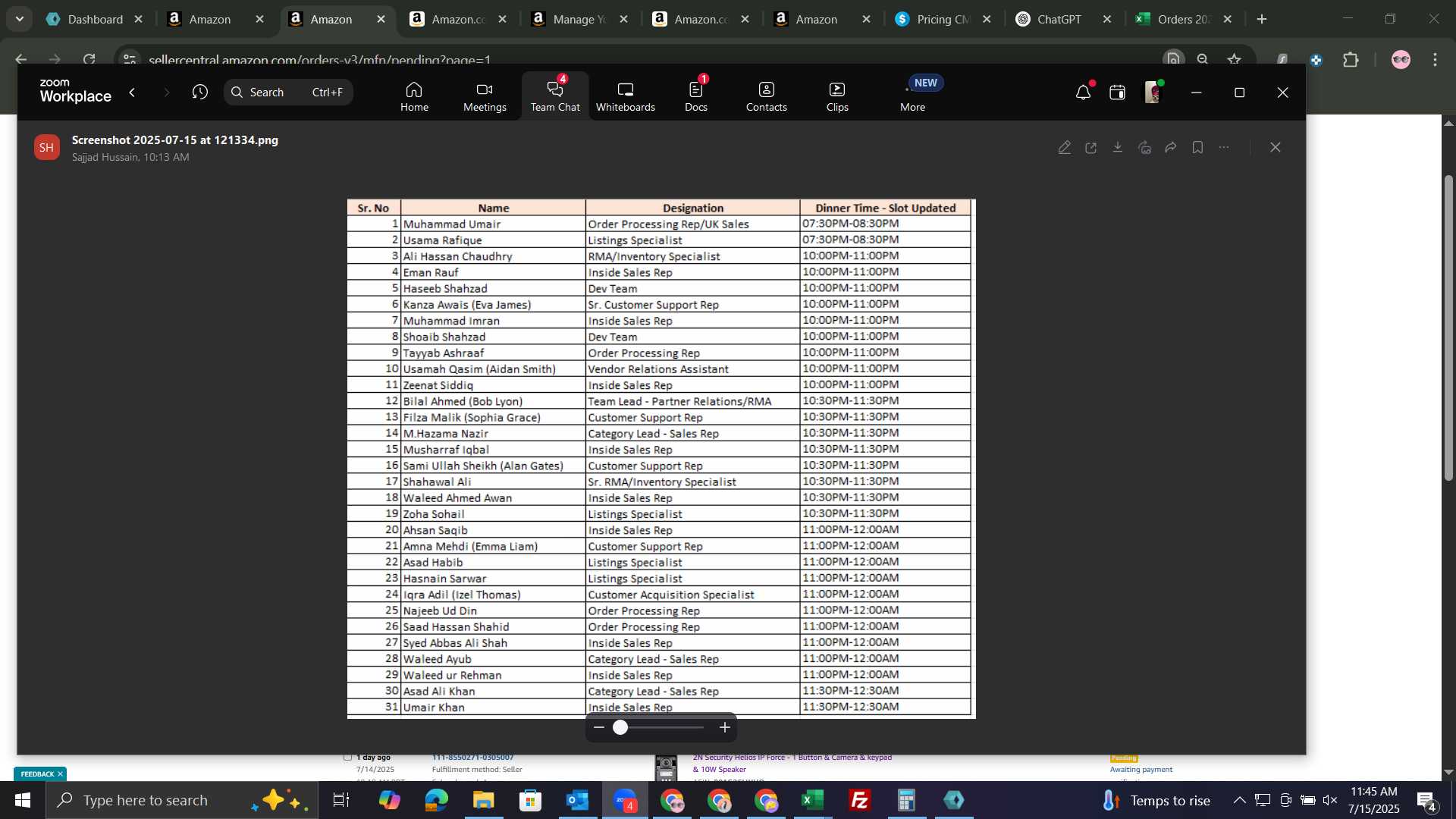Show hidden system tray icons
Screen dimensions: 1456x819
coord(1239,800)
